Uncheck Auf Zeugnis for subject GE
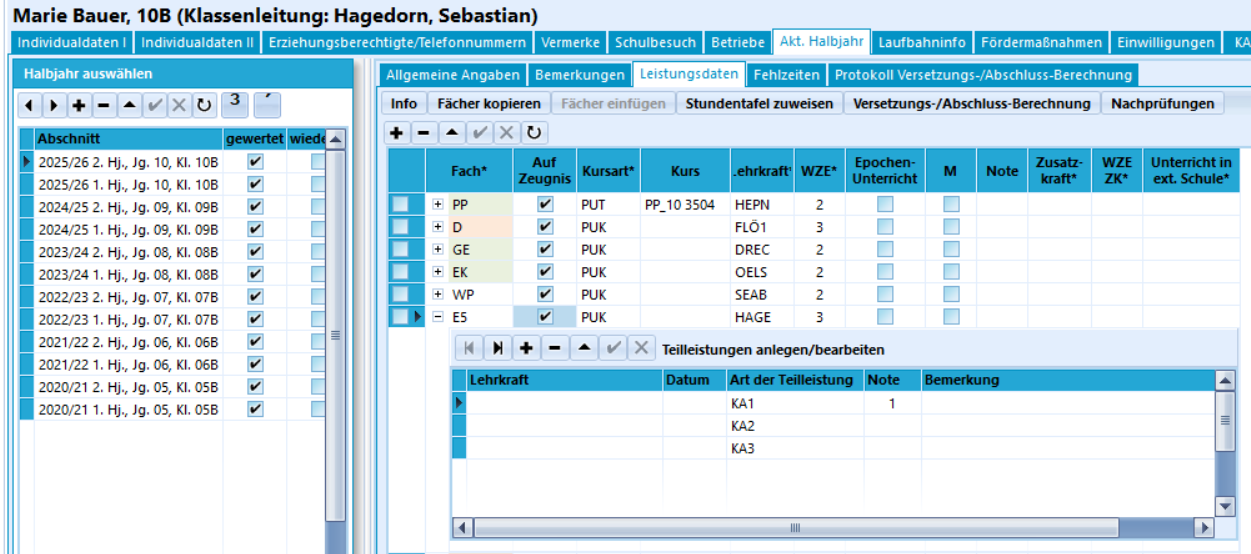 (545, 249)
